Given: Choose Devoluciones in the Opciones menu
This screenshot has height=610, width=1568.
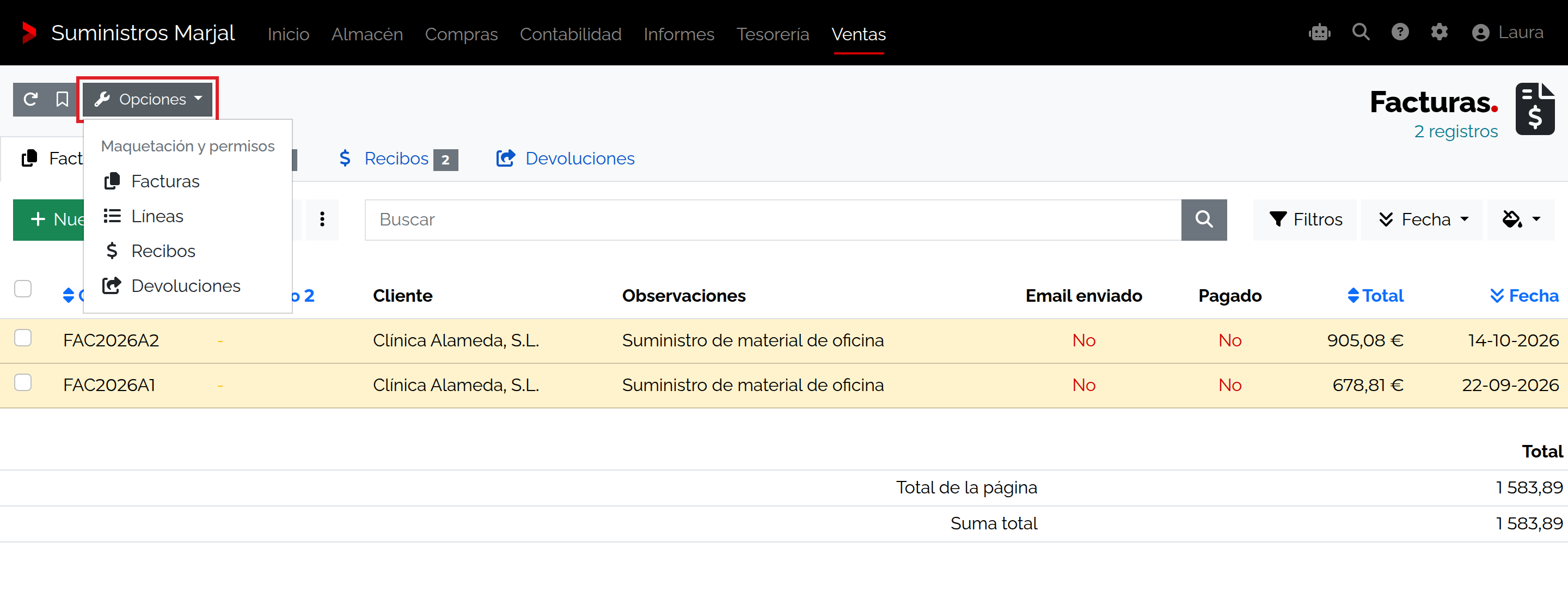Looking at the screenshot, I should click(187, 285).
